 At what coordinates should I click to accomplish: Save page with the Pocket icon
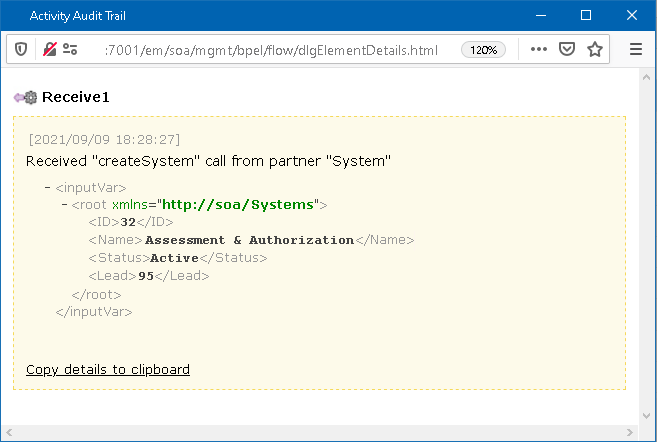(567, 49)
